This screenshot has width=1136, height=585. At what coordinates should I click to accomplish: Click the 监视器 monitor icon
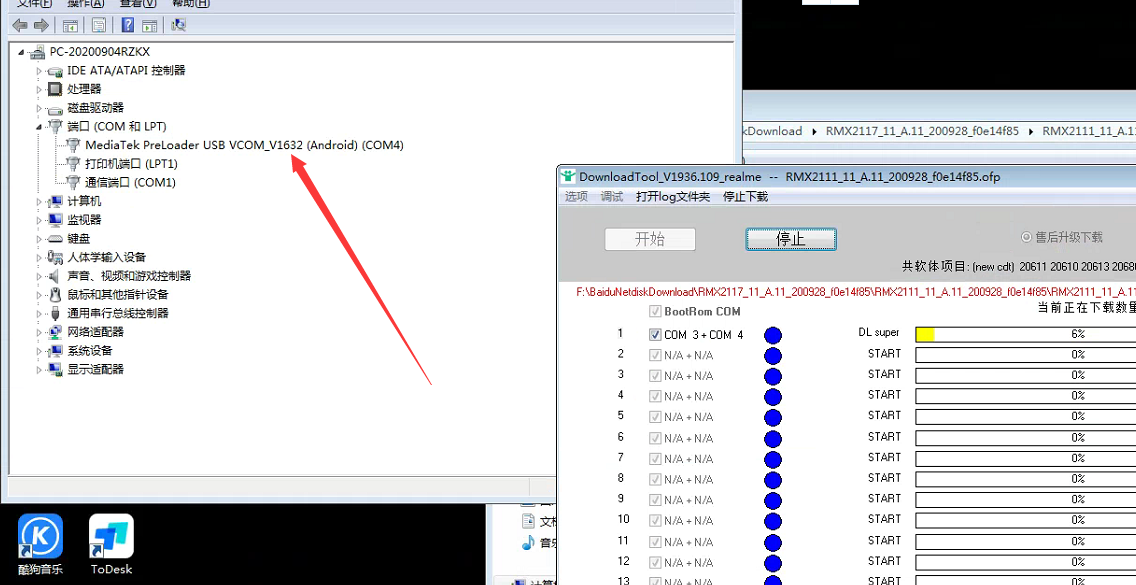point(55,220)
